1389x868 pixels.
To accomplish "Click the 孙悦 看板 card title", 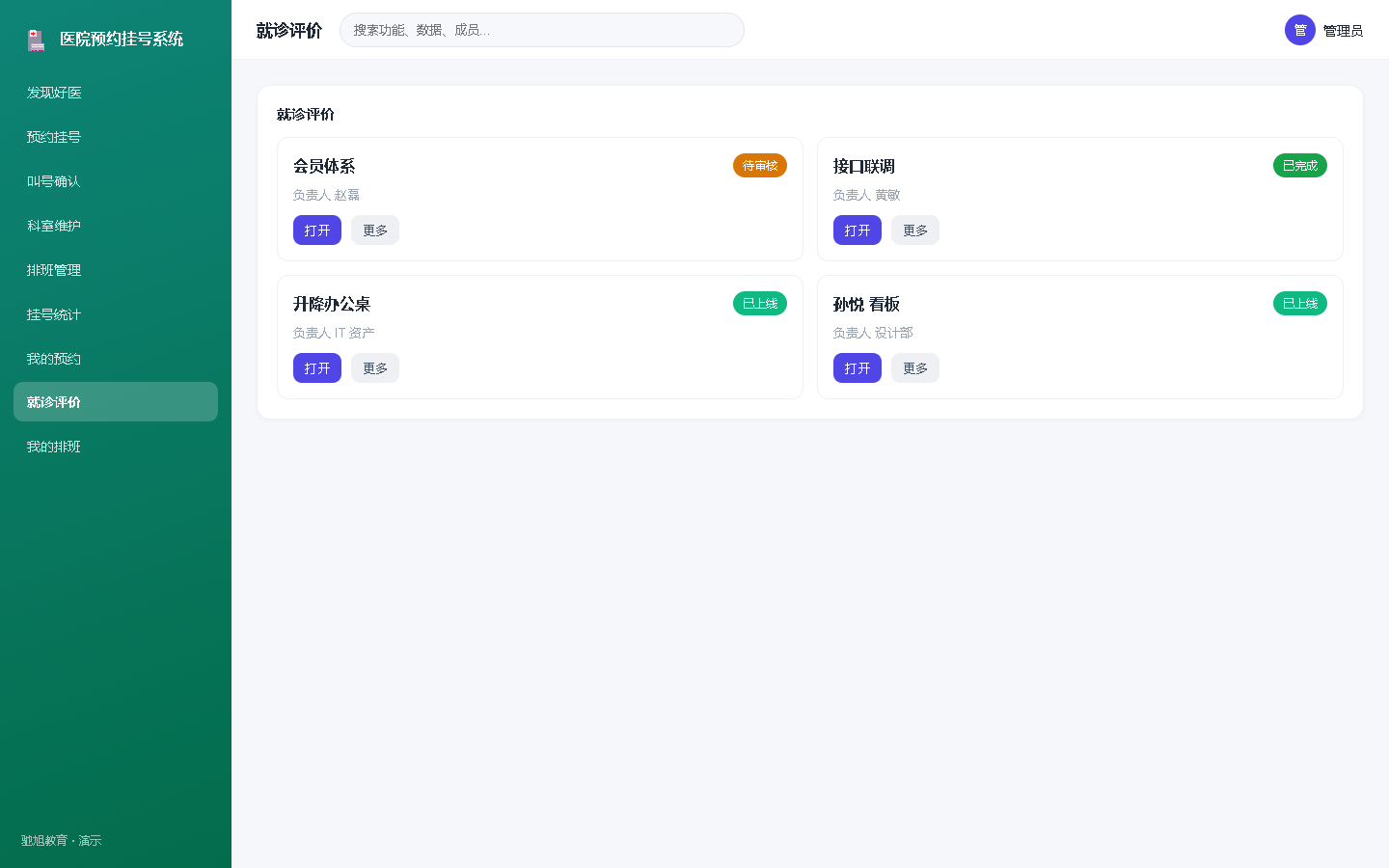I will pyautogui.click(x=866, y=305).
